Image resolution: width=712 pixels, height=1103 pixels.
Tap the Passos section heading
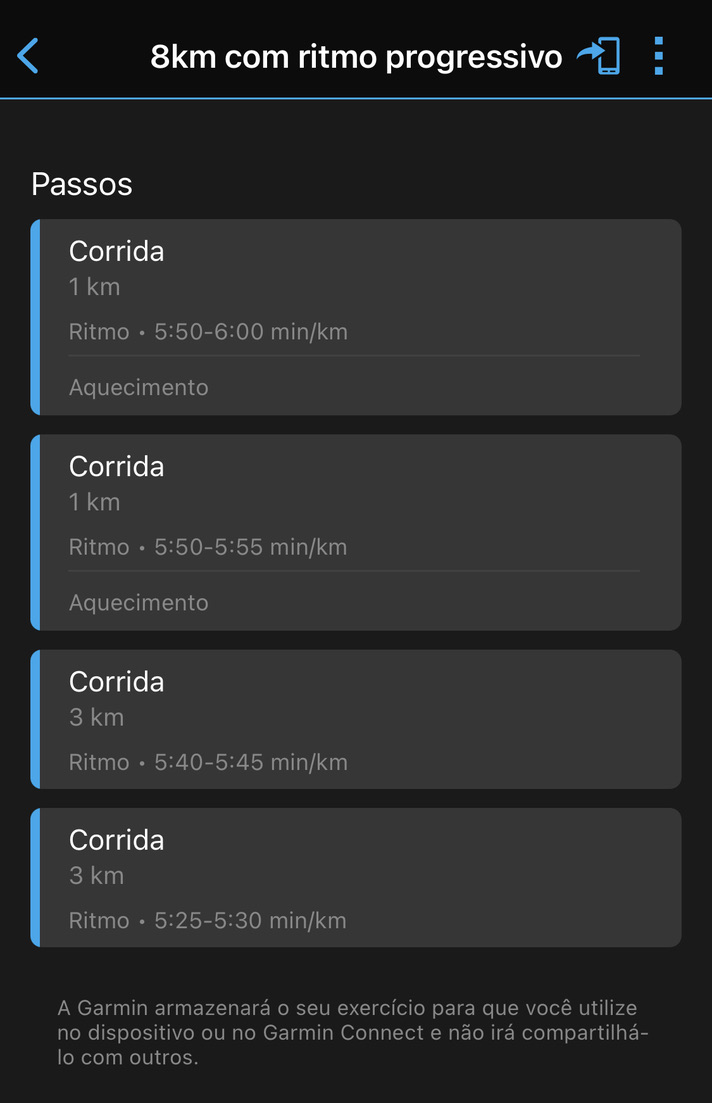coord(82,184)
